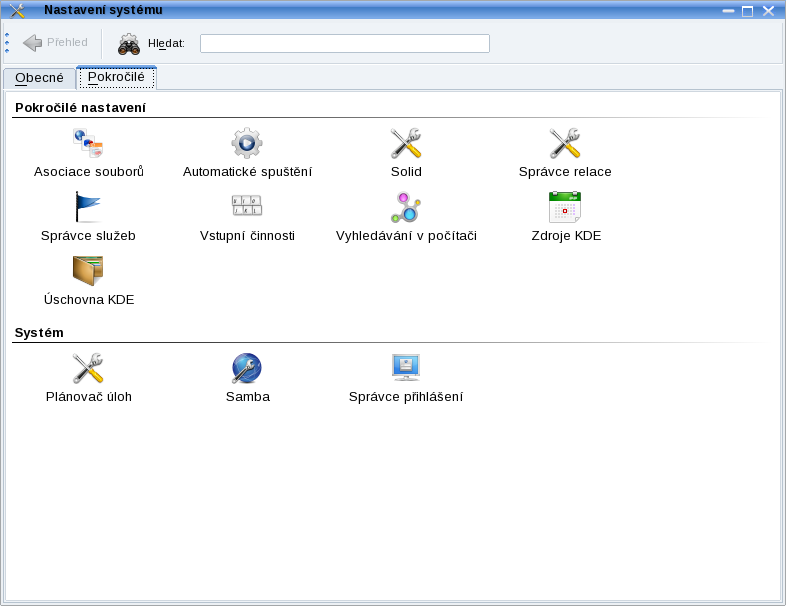Image resolution: width=786 pixels, height=606 pixels.
Task: Click the Plánovač úloh label
Action: 89,397
